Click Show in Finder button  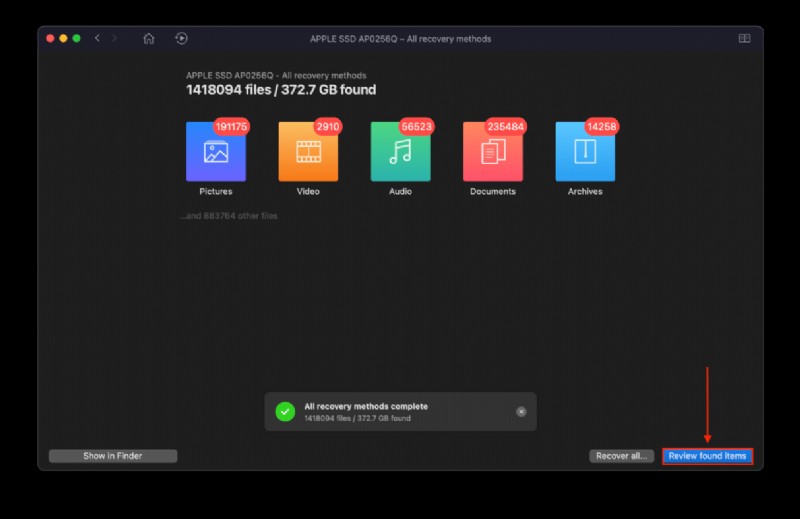point(113,456)
